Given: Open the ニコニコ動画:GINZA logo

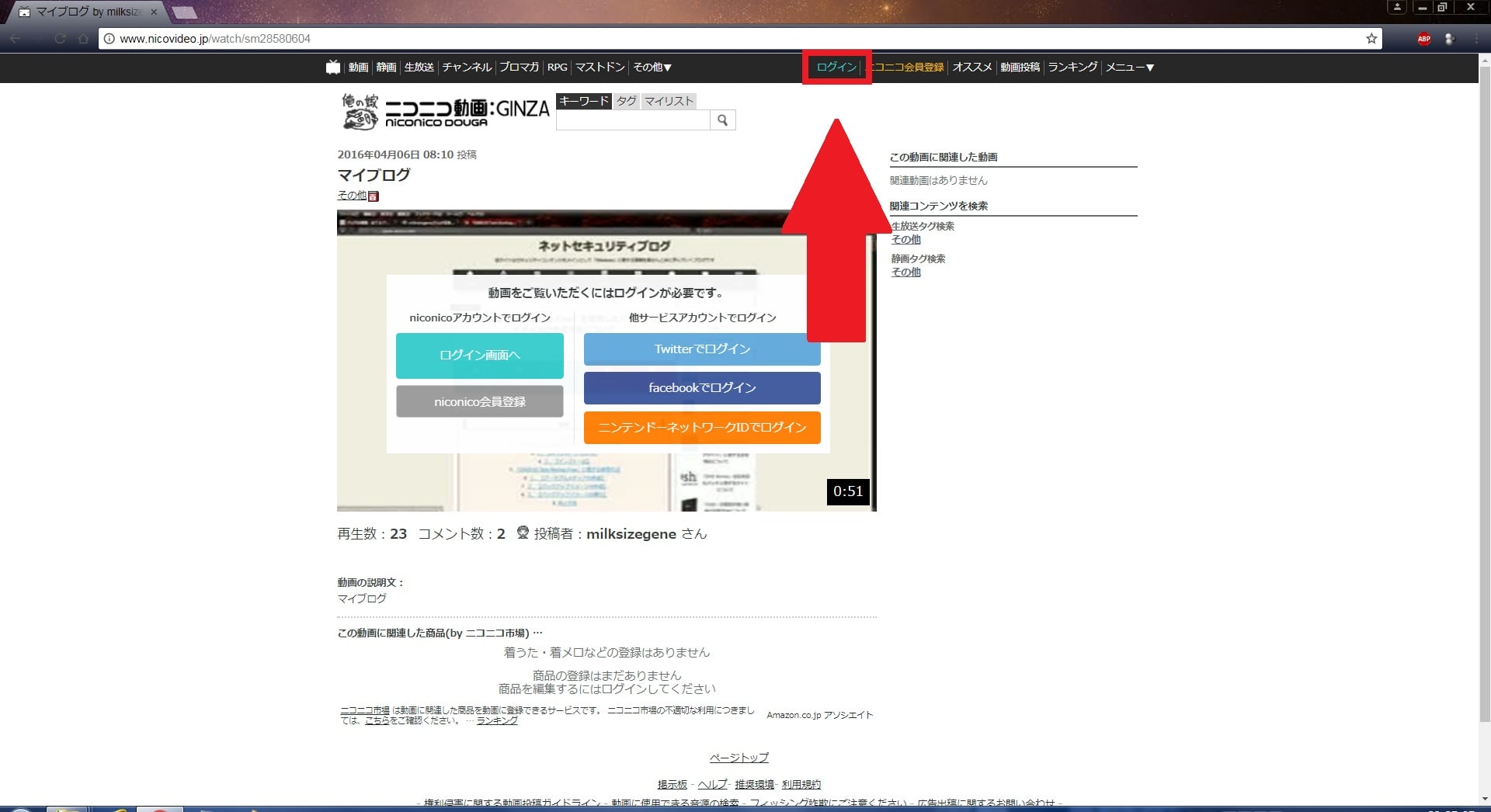Looking at the screenshot, I should coord(445,111).
